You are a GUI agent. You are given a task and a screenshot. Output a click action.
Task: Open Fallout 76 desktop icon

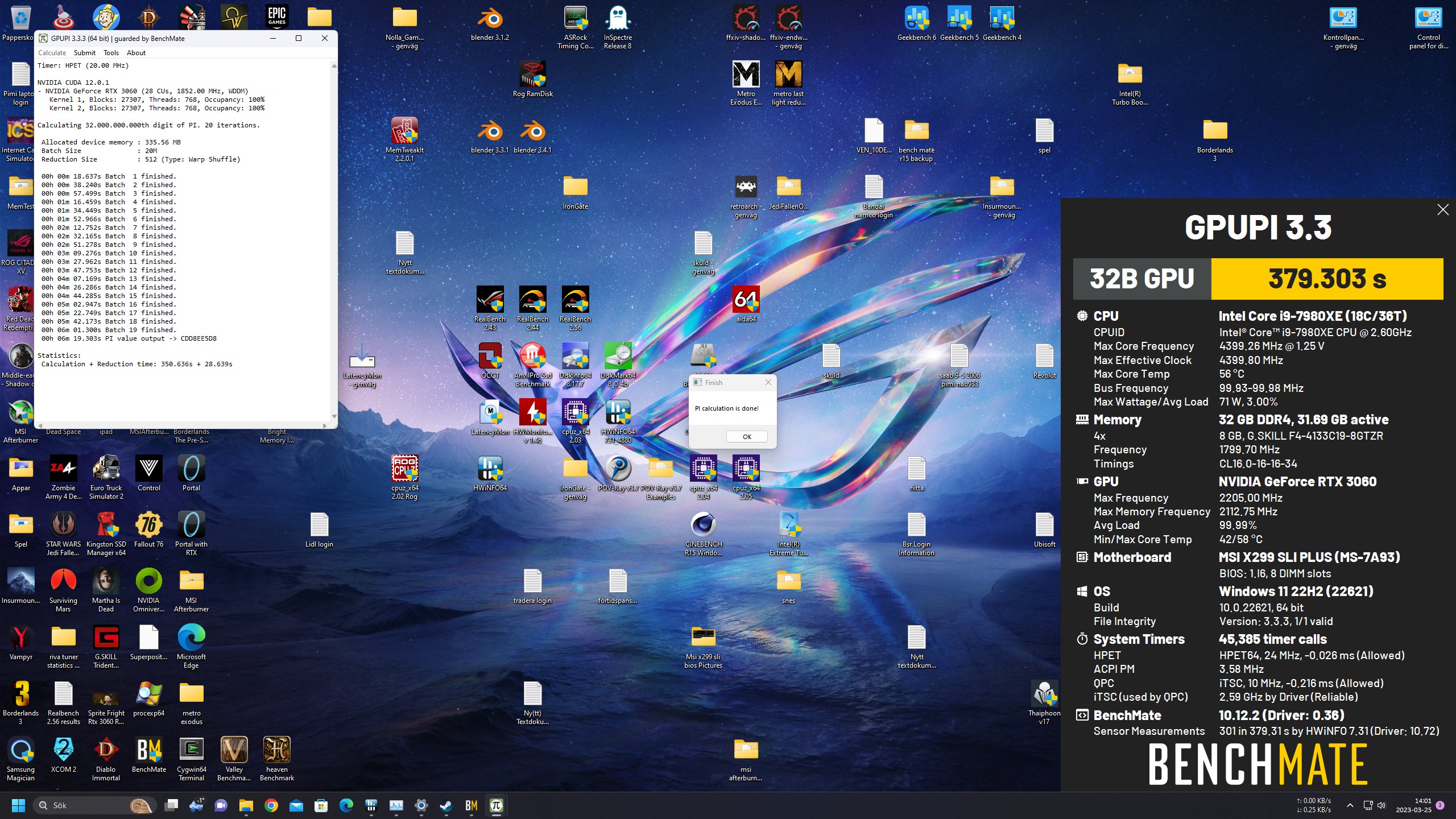(x=148, y=530)
